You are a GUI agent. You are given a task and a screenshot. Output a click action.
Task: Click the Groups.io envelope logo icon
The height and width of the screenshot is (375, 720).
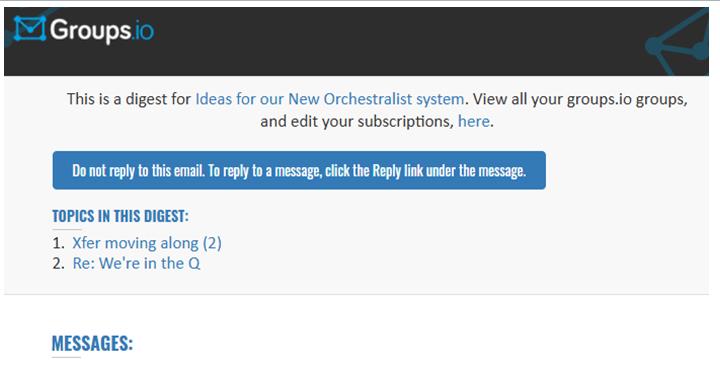pos(30,28)
